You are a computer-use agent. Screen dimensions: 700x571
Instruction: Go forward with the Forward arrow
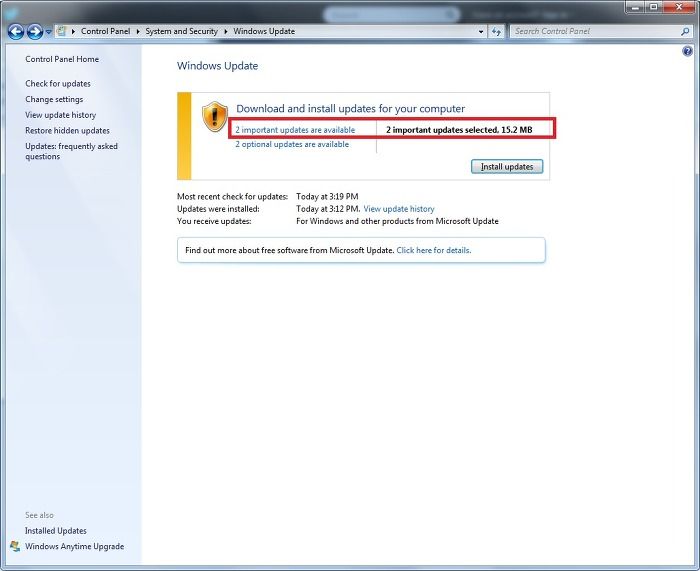(x=35, y=32)
